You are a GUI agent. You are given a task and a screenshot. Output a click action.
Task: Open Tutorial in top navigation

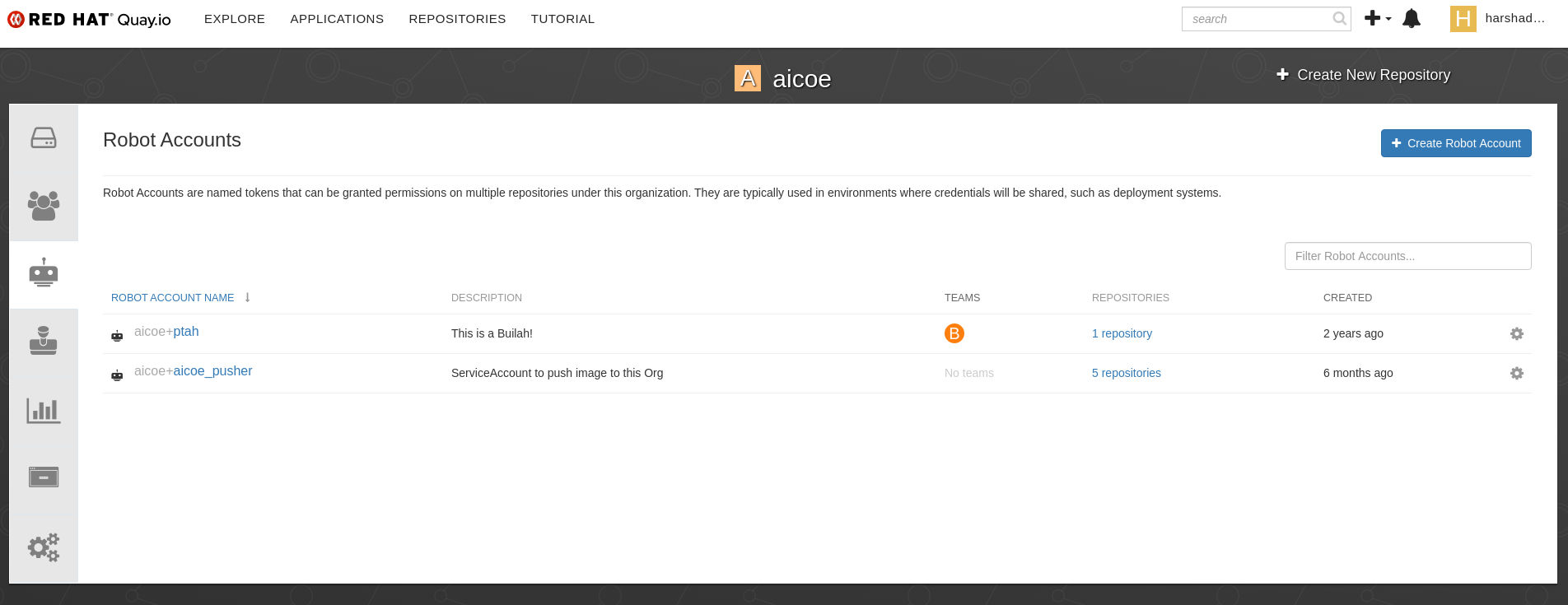coord(562,19)
